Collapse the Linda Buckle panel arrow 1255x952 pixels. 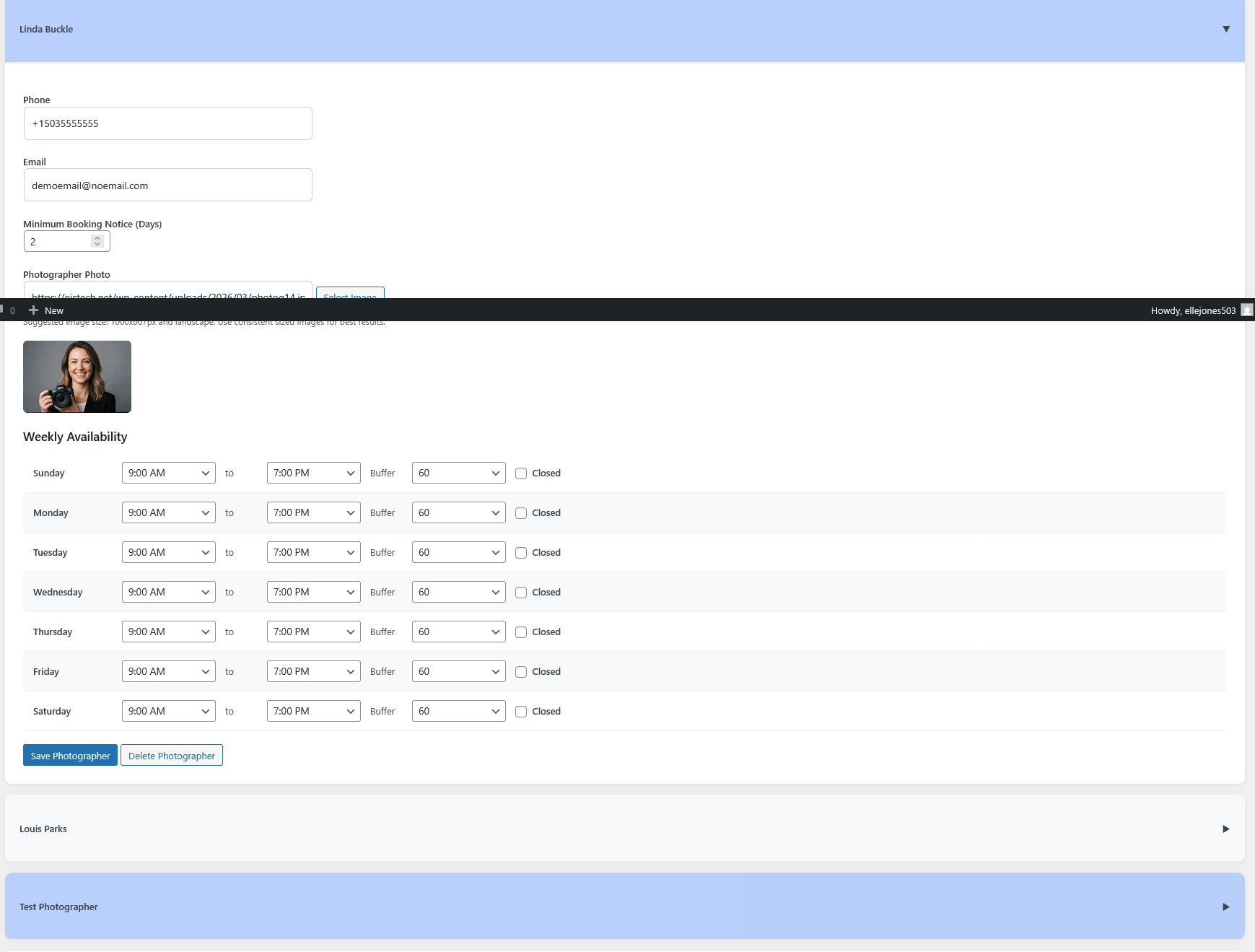(1225, 30)
